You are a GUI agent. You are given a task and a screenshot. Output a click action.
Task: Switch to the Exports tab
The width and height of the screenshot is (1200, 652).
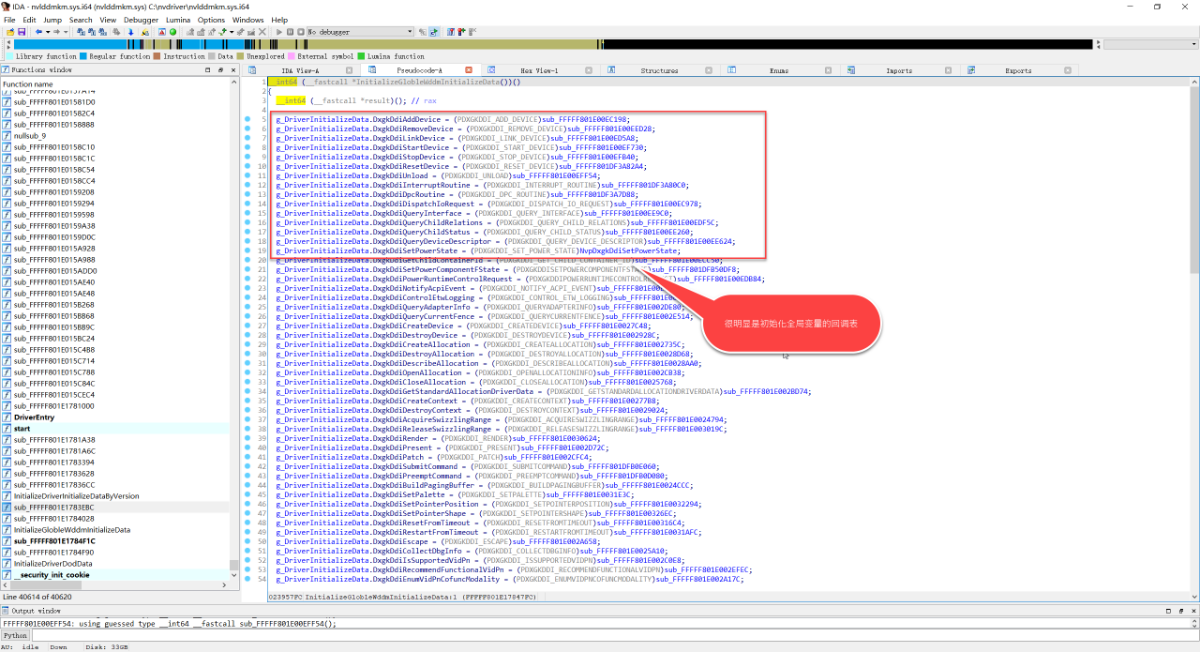[1018, 71]
